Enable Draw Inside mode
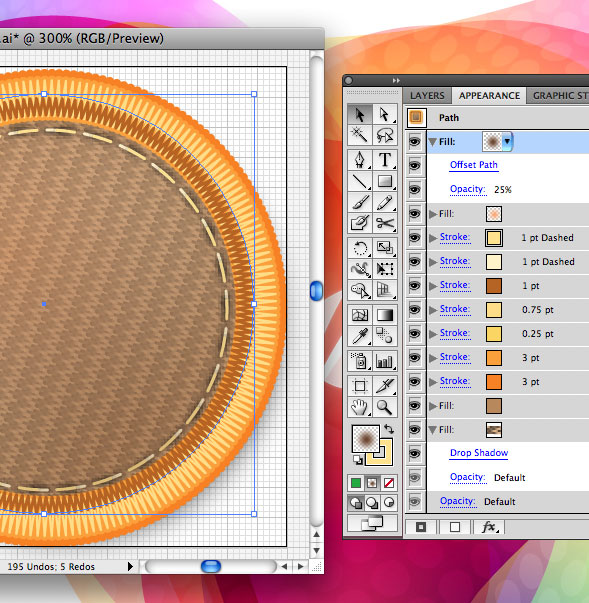Image resolution: width=589 pixels, height=603 pixels. click(x=389, y=503)
